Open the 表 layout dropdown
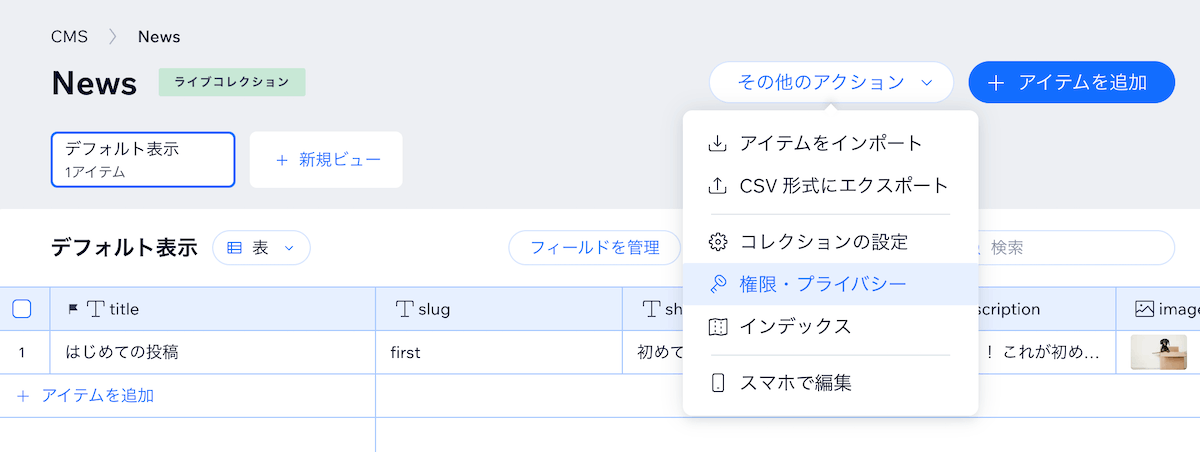Viewport: 1200px width, 452px height. [x=261, y=248]
